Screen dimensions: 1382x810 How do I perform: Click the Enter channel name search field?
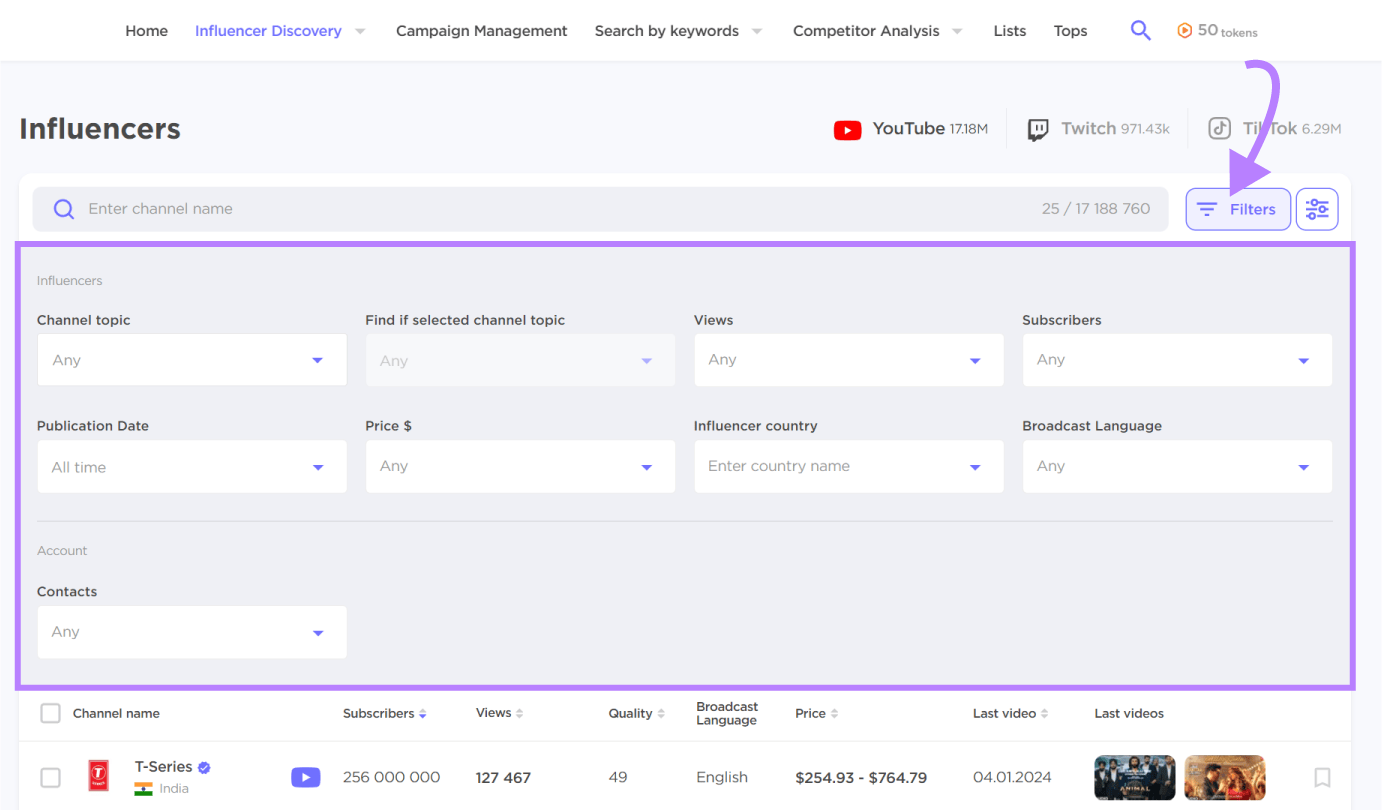click(300, 209)
